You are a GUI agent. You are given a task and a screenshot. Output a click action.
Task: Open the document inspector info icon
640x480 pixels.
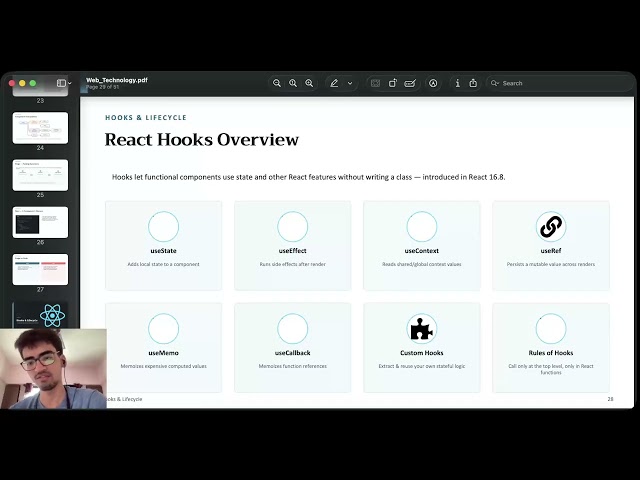coord(458,83)
